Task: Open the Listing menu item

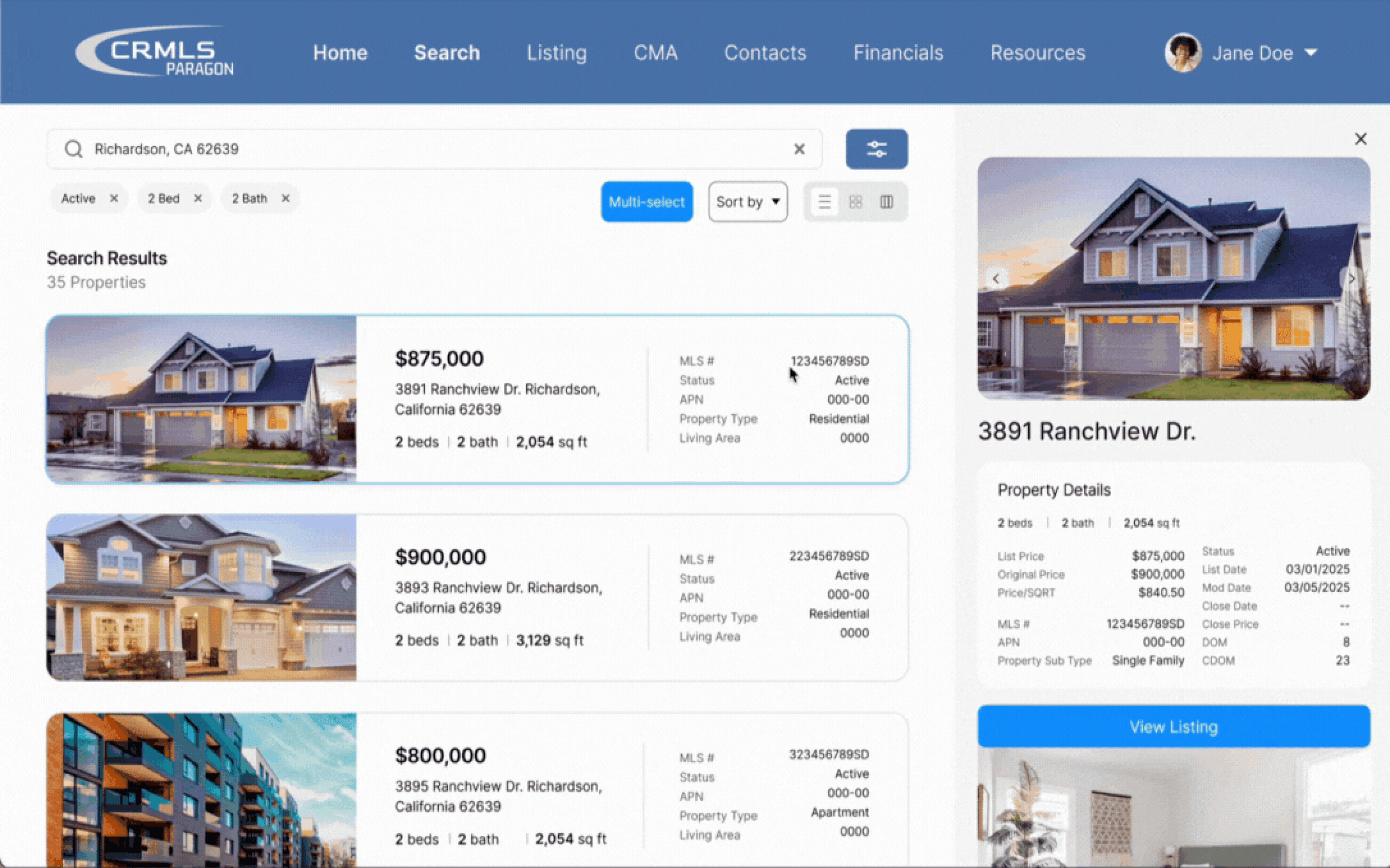Action: pos(556,53)
